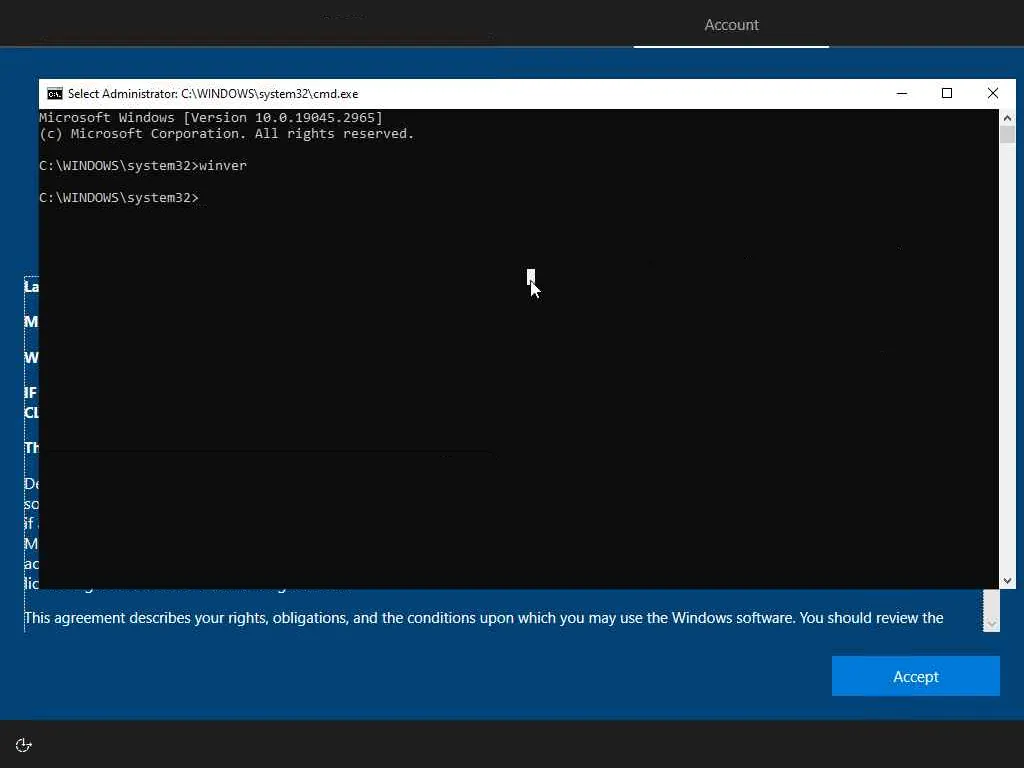The height and width of the screenshot is (768, 1024).
Task: Click the cmd.exe window title text
Action: coord(213,94)
